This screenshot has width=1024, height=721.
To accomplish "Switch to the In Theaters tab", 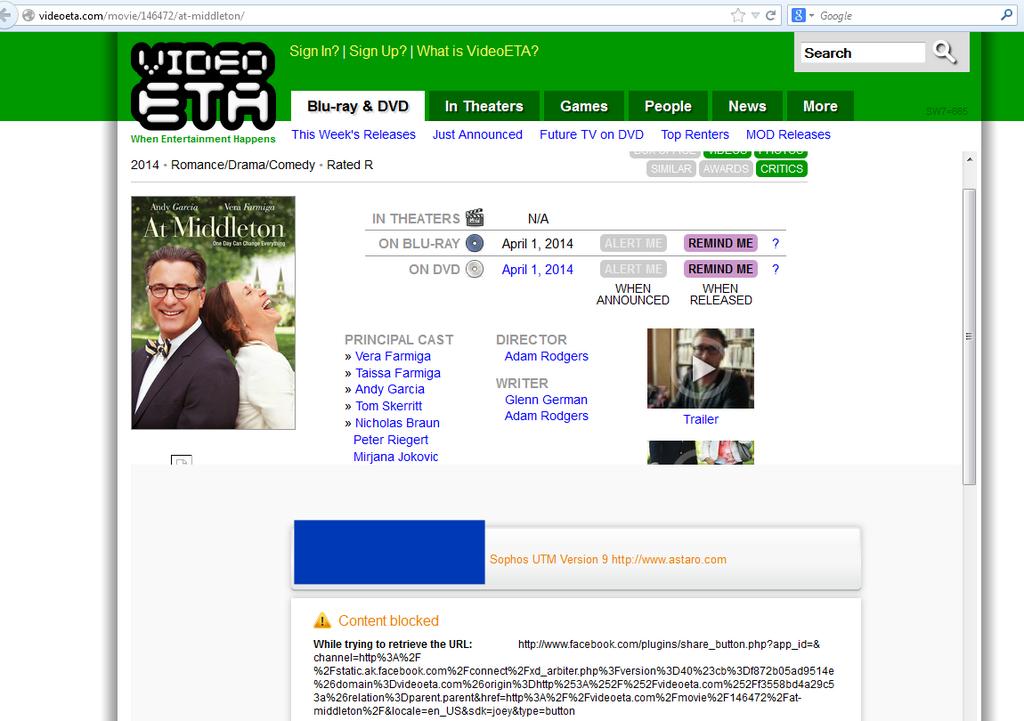I will [484, 106].
